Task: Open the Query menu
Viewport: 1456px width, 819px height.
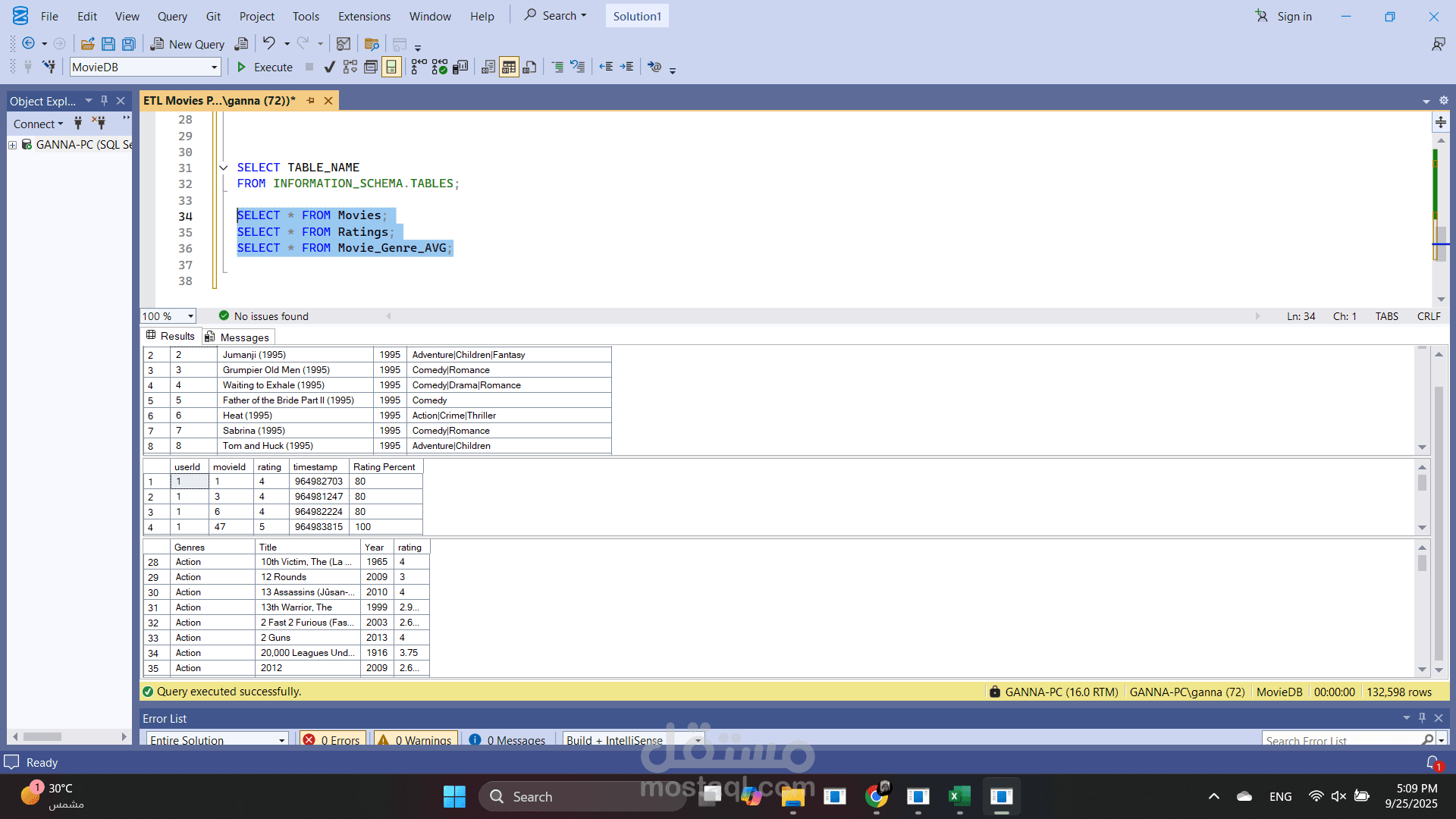Action: tap(172, 16)
